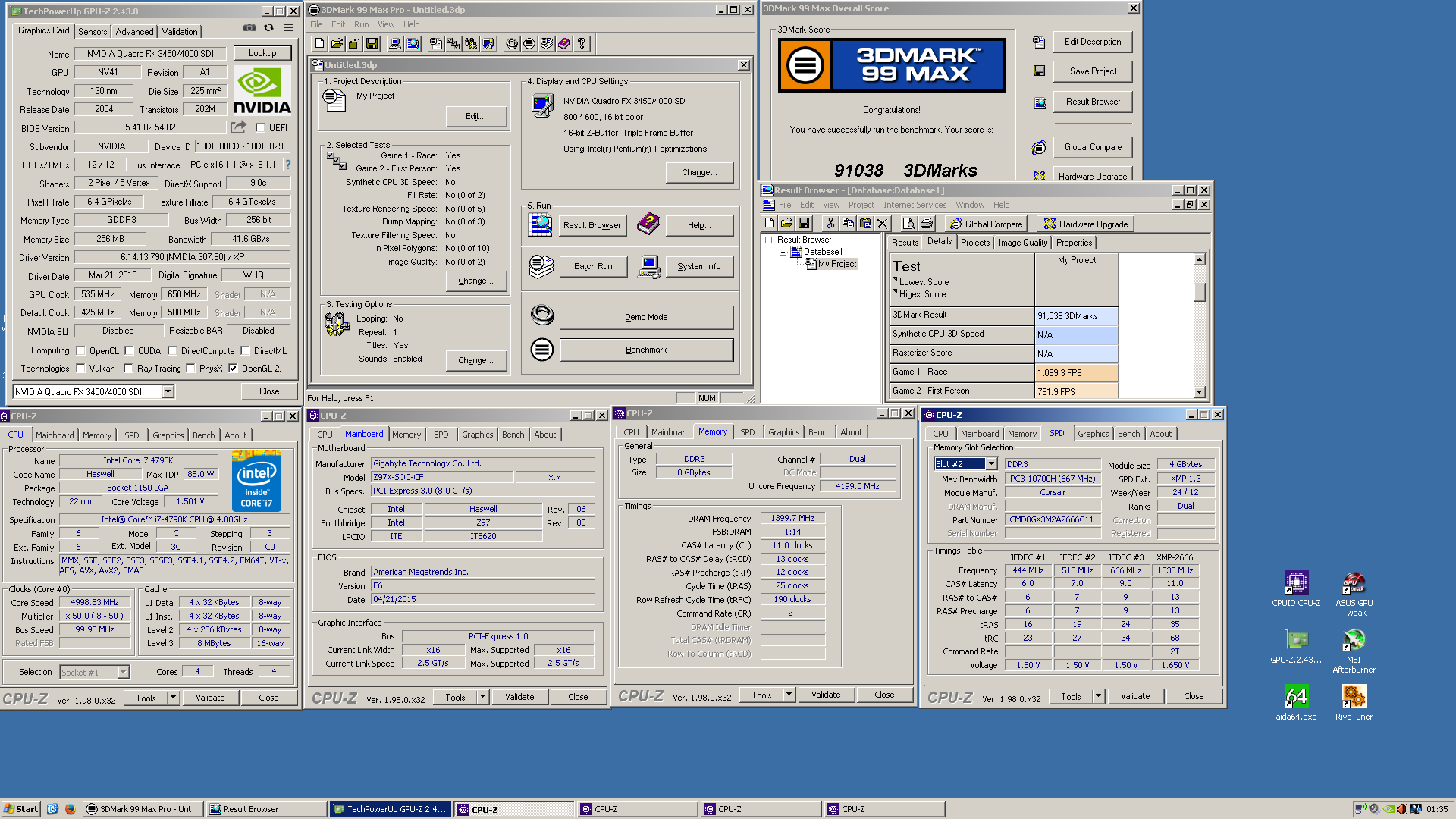This screenshot has width=1456, height=819.
Task: Take a GPU-Z screenshot with the camera icon
Action: (x=249, y=28)
